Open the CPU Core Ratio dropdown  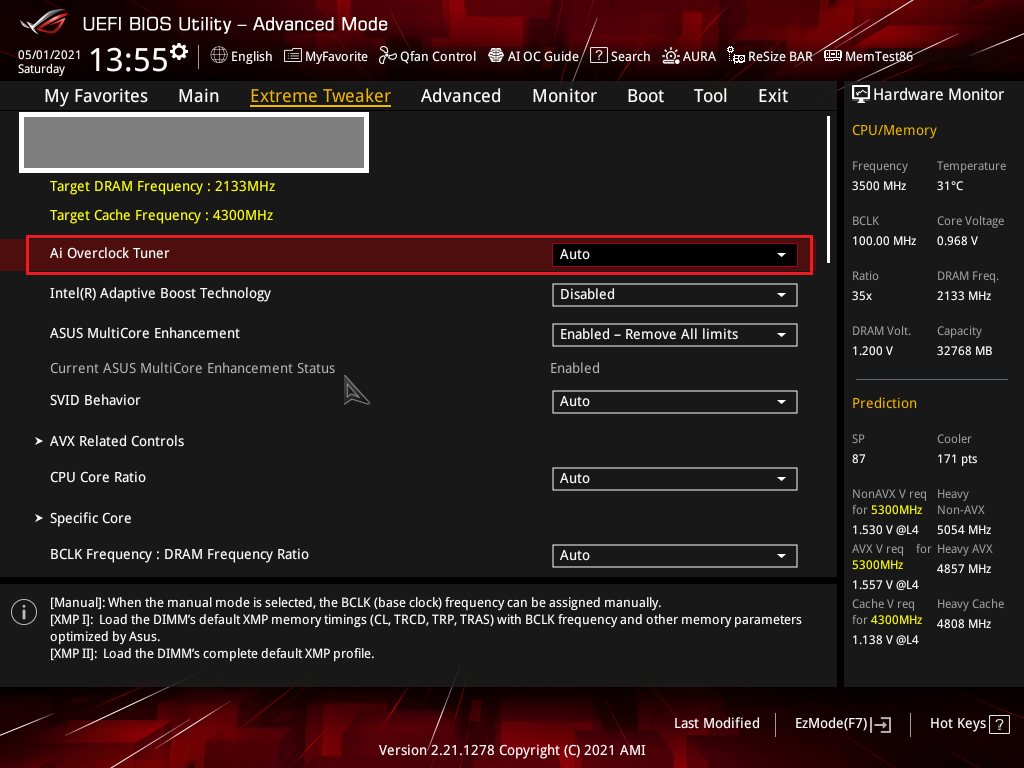(x=674, y=478)
